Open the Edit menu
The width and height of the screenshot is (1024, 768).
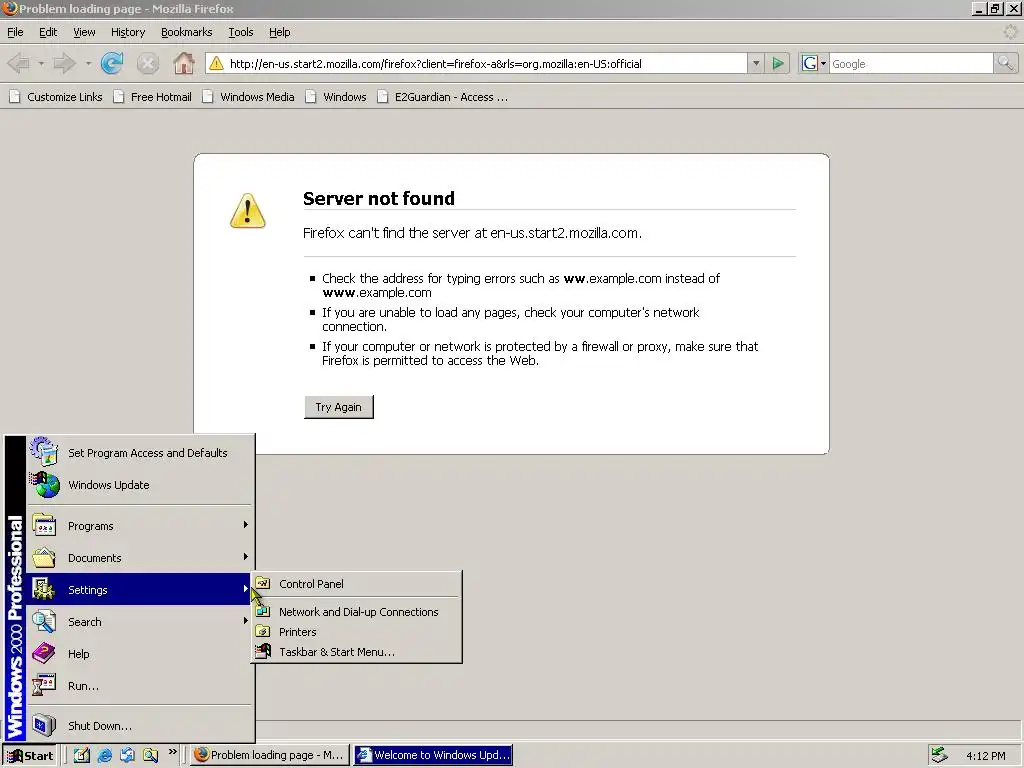48,32
